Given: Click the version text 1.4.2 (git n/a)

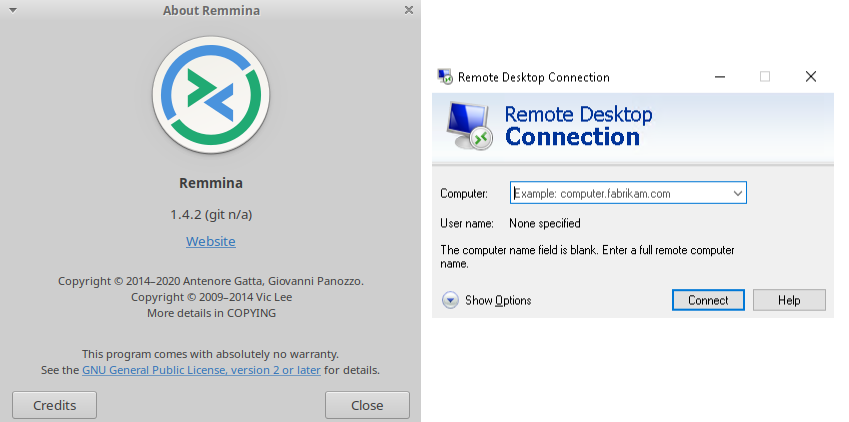Looking at the screenshot, I should [x=211, y=215].
